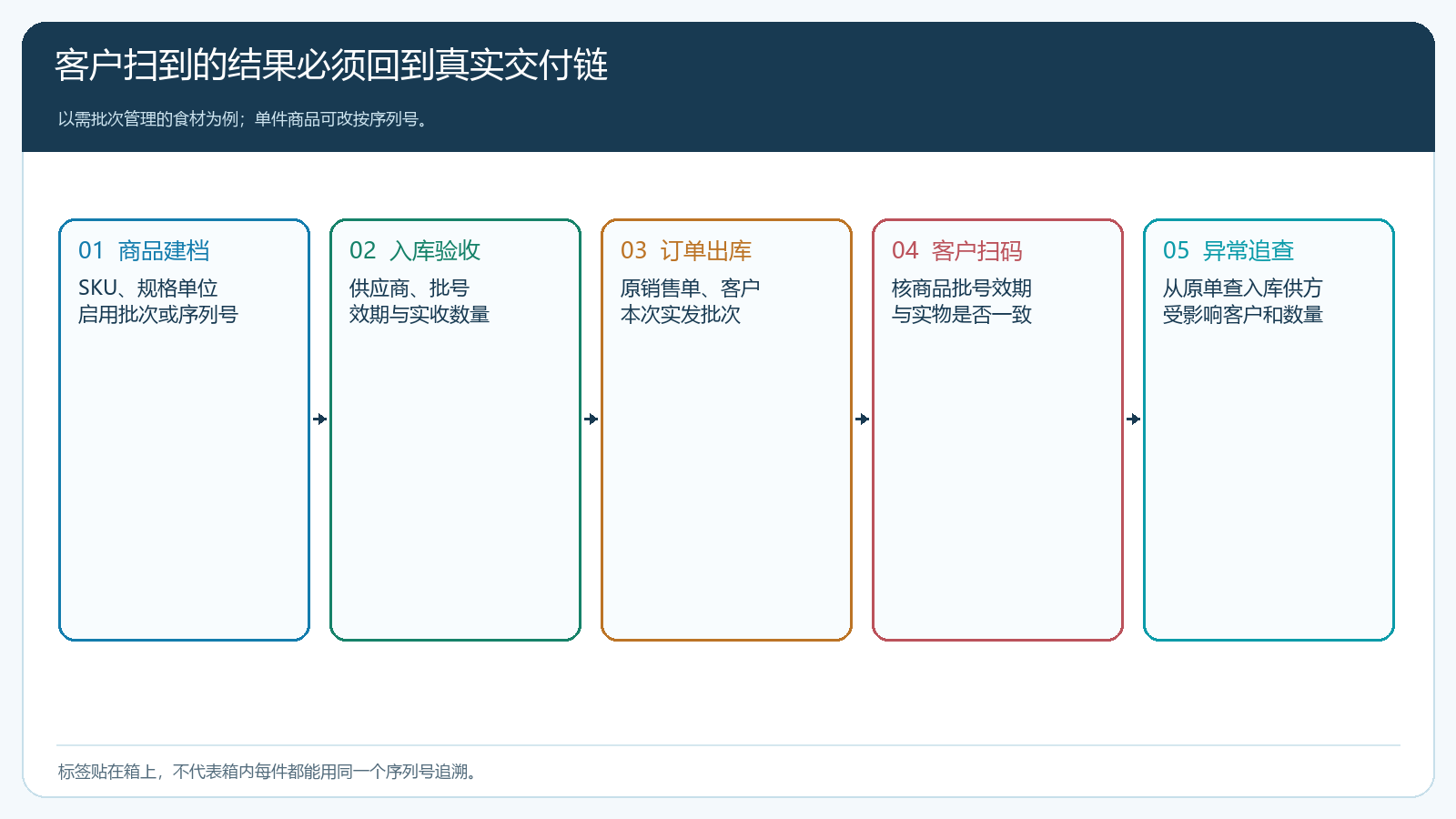The height and width of the screenshot is (819, 1456).
Task: Click the heading 04 客户扫码
Action: 957,250
